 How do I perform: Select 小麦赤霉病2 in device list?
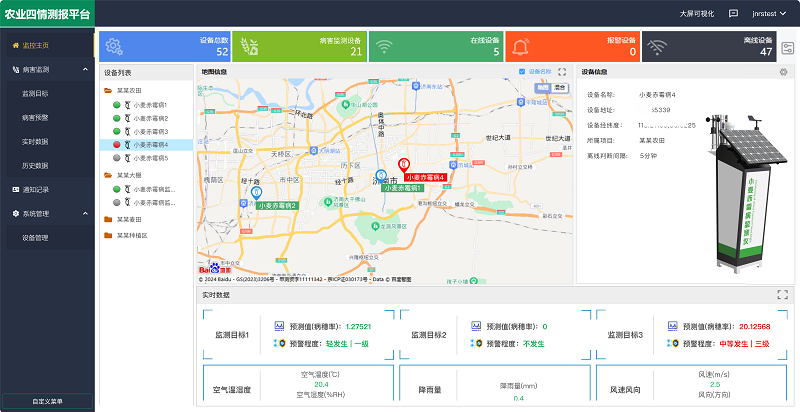click(x=150, y=118)
